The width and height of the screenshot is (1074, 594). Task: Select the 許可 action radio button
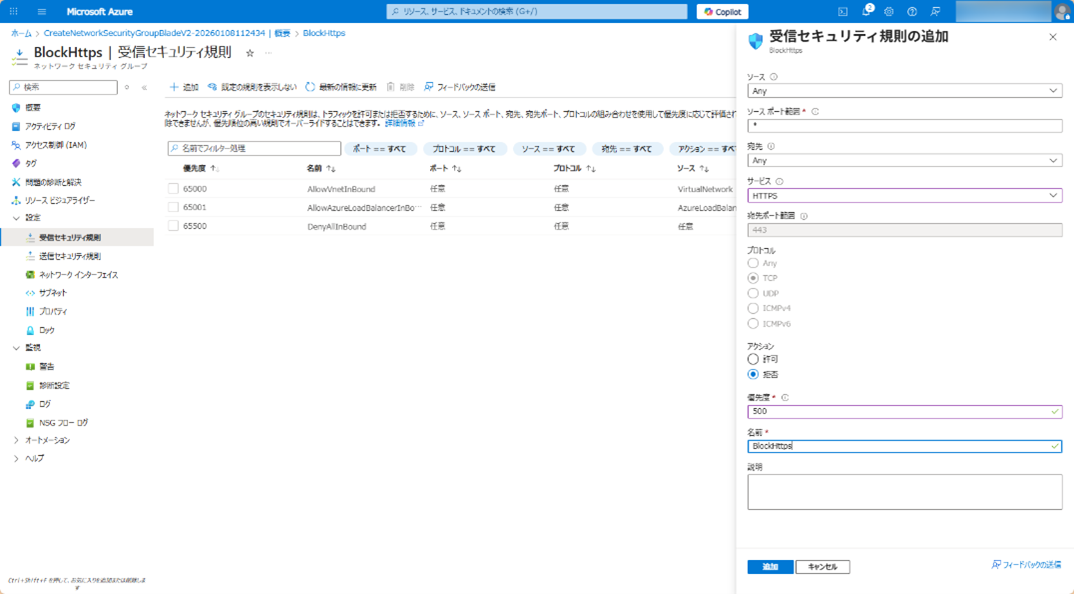[x=753, y=359]
